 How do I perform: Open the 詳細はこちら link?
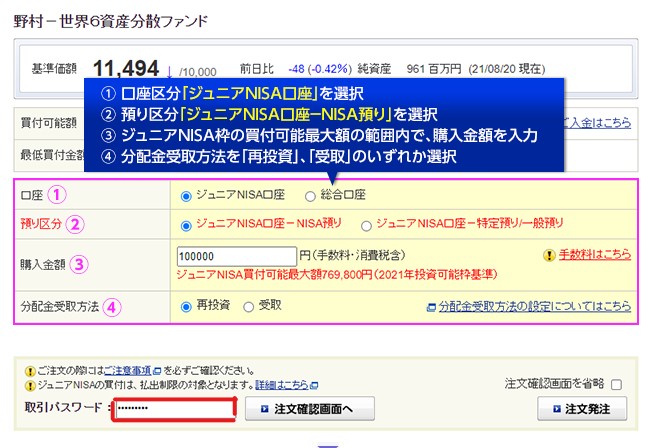pyautogui.click(x=282, y=385)
